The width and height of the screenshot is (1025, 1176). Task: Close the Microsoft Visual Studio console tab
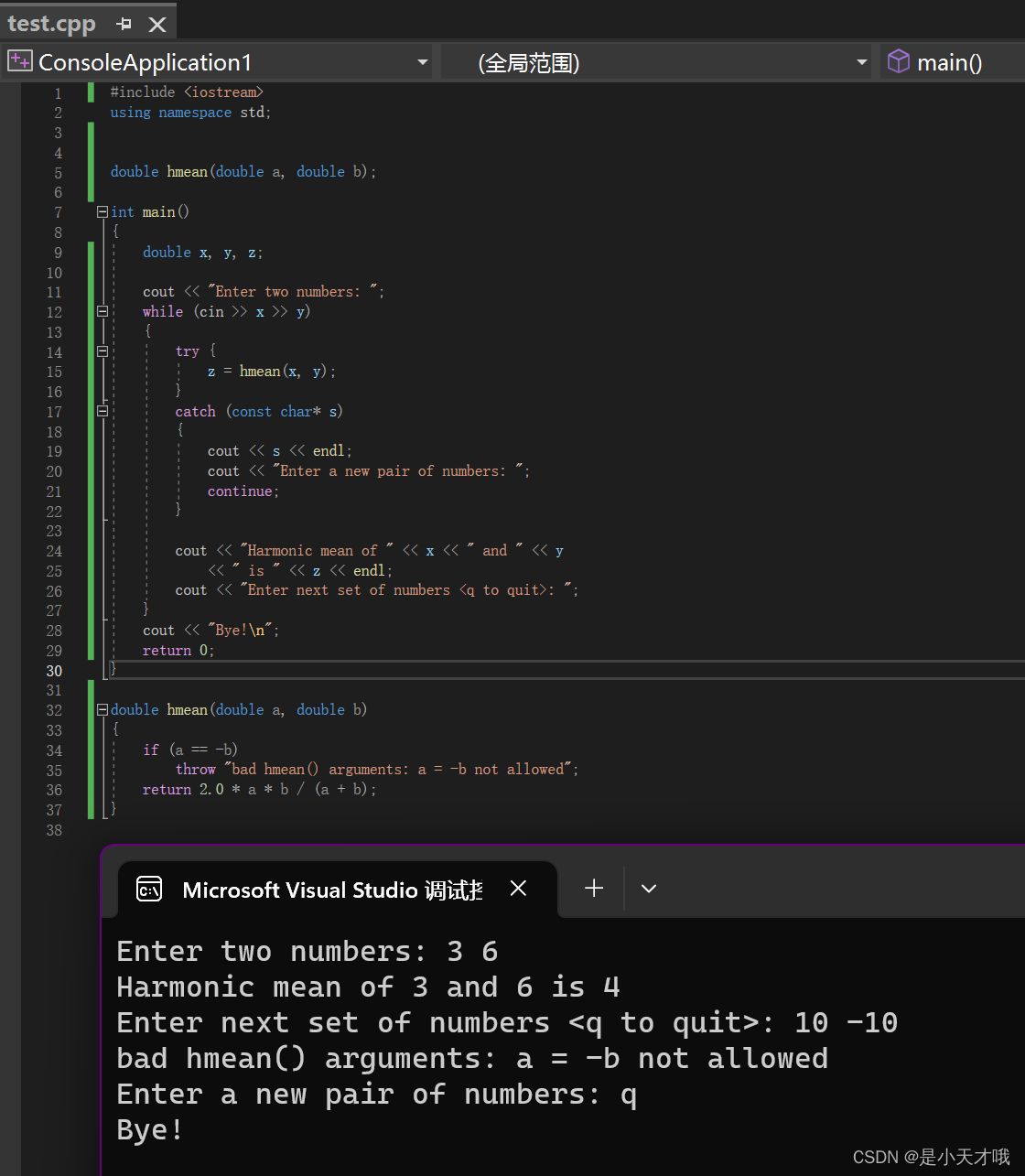[x=518, y=889]
